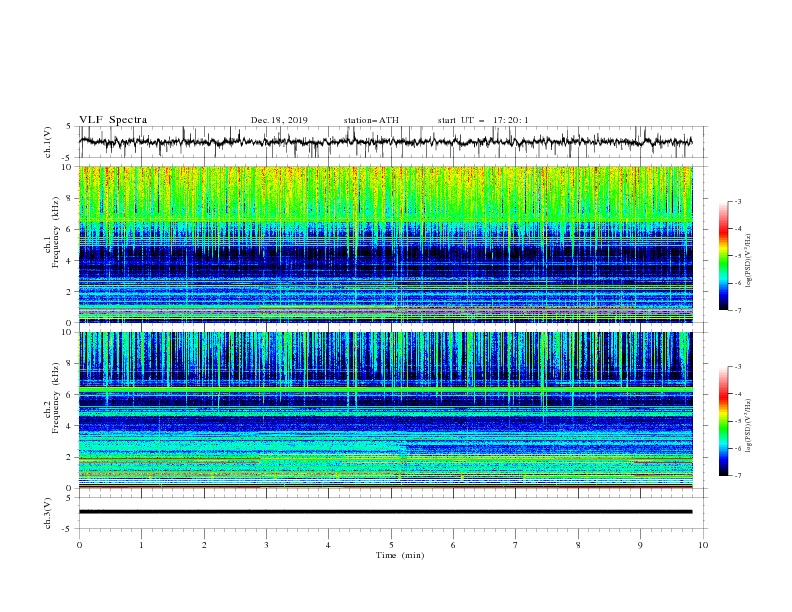Click the 'station=ATH' label
The height and width of the screenshot is (612, 792).
pos(371,120)
